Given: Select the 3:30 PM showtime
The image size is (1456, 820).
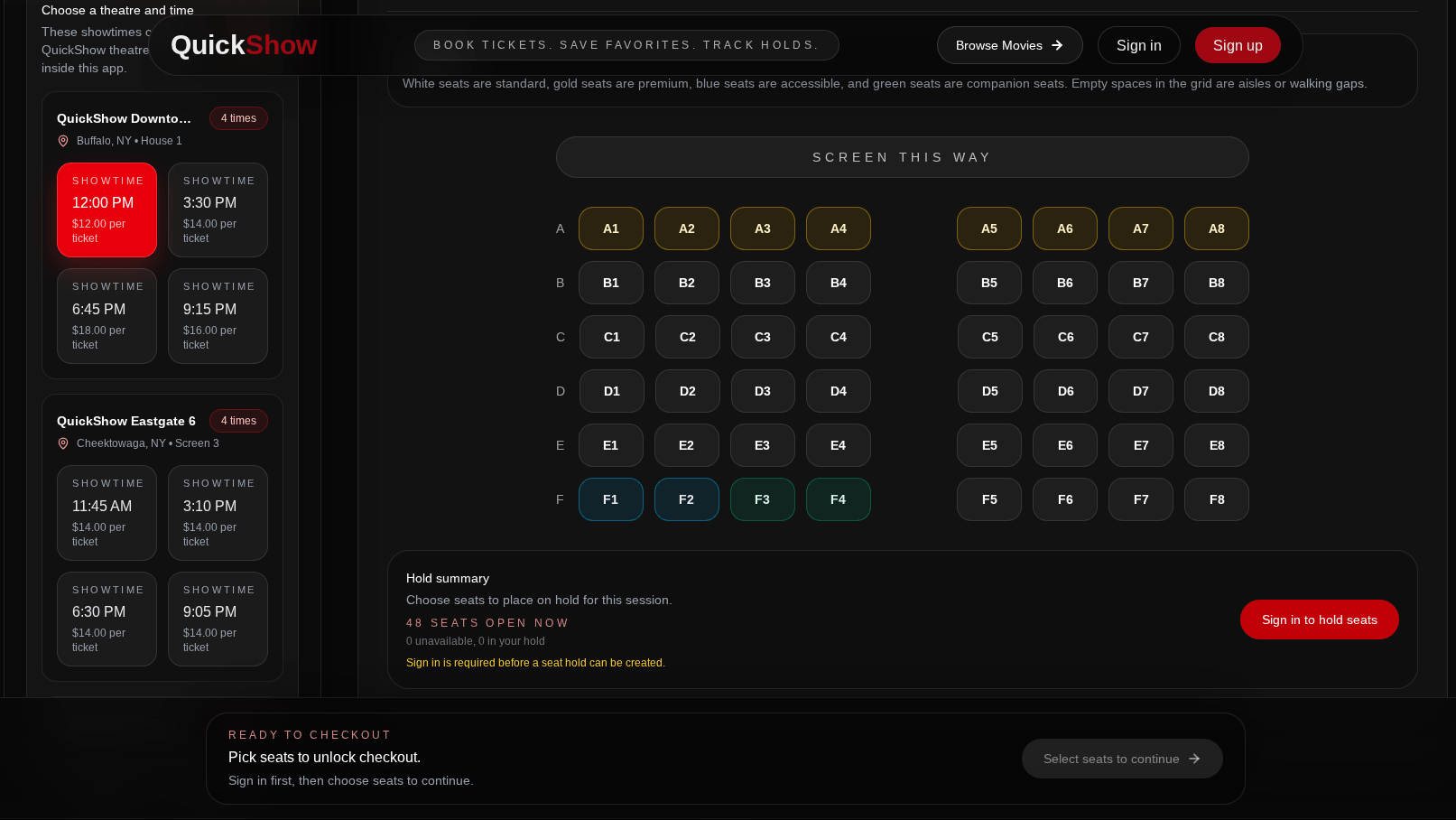Looking at the screenshot, I should [x=218, y=210].
